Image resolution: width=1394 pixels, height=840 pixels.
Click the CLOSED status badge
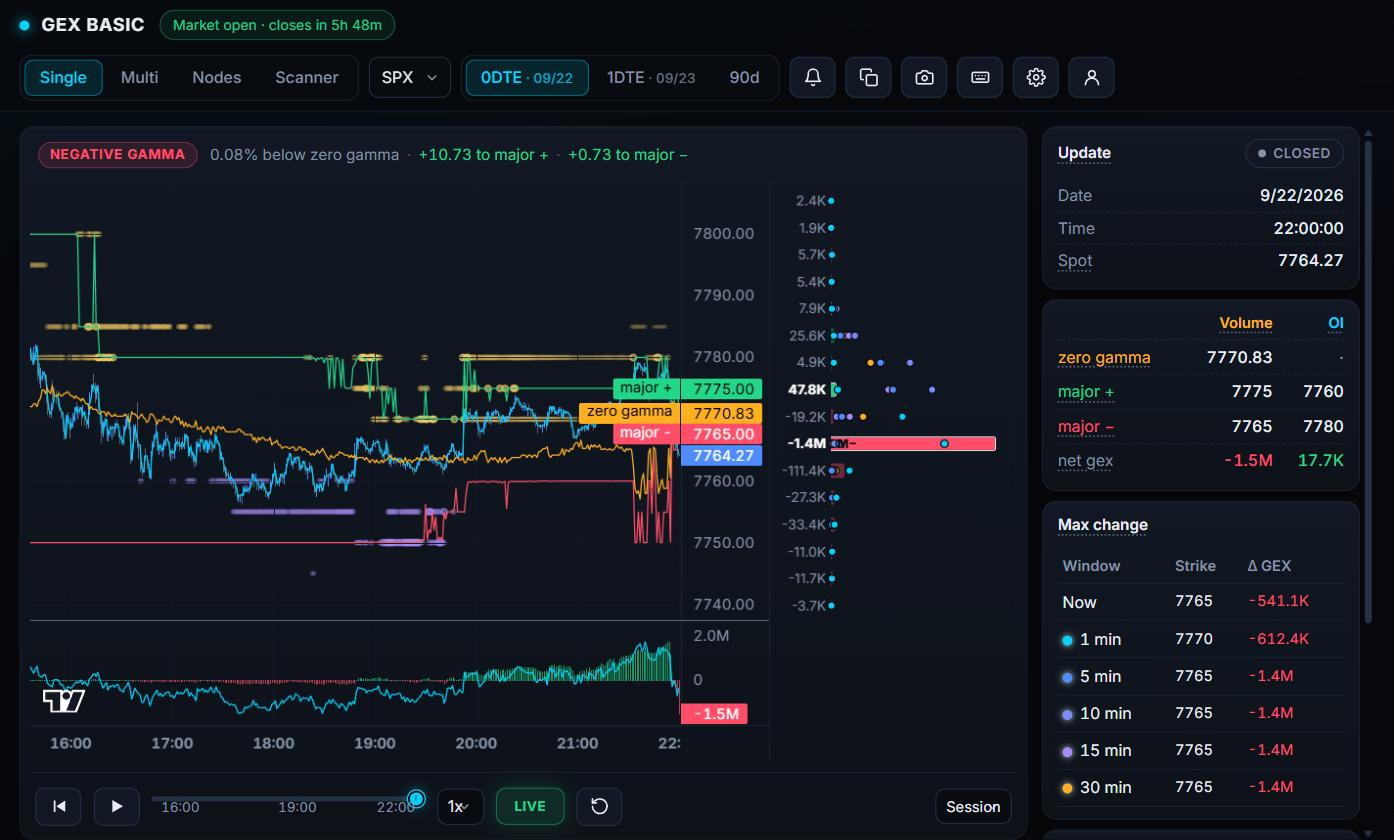pyautogui.click(x=1295, y=153)
